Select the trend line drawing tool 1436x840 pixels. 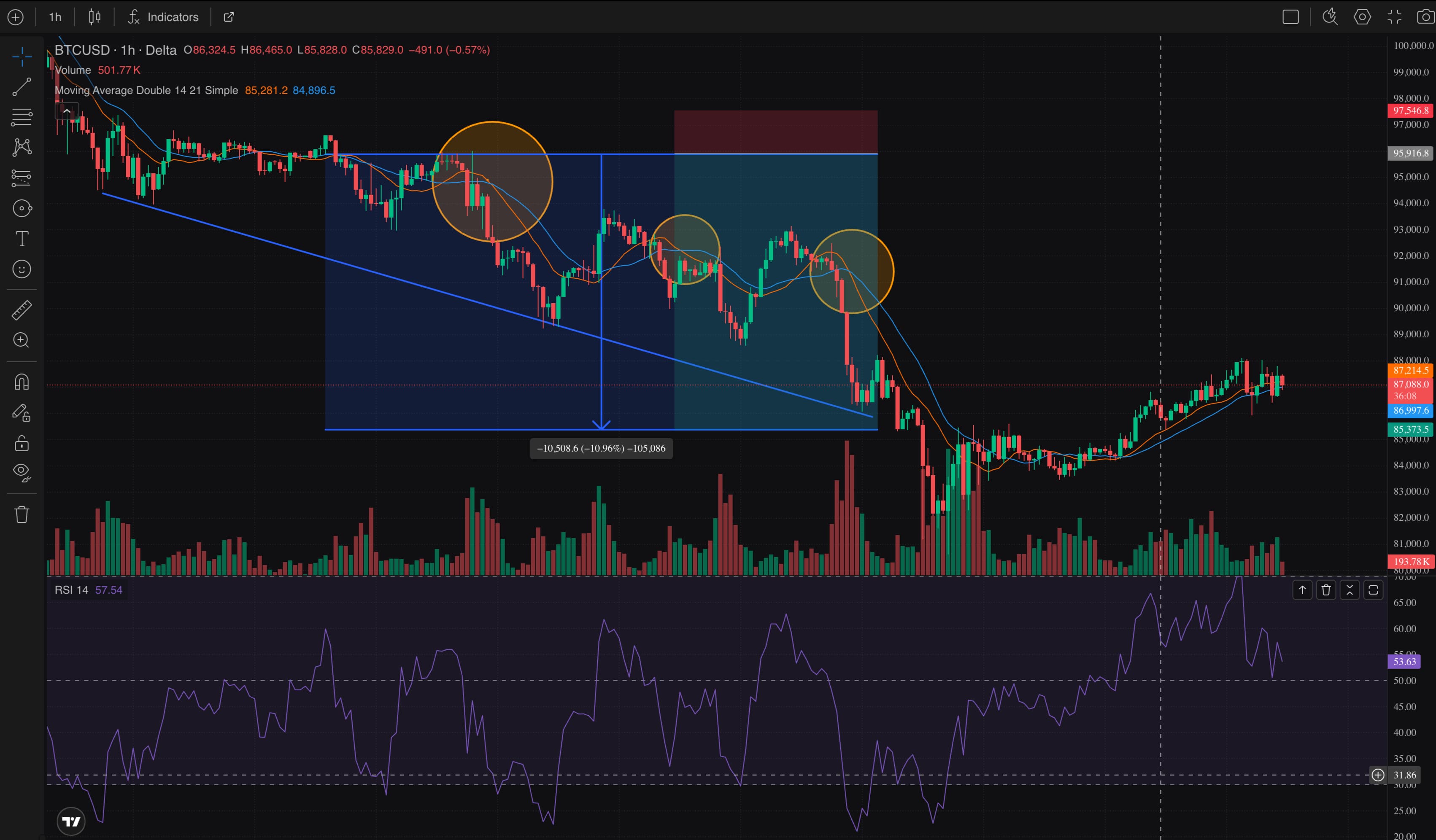22,87
